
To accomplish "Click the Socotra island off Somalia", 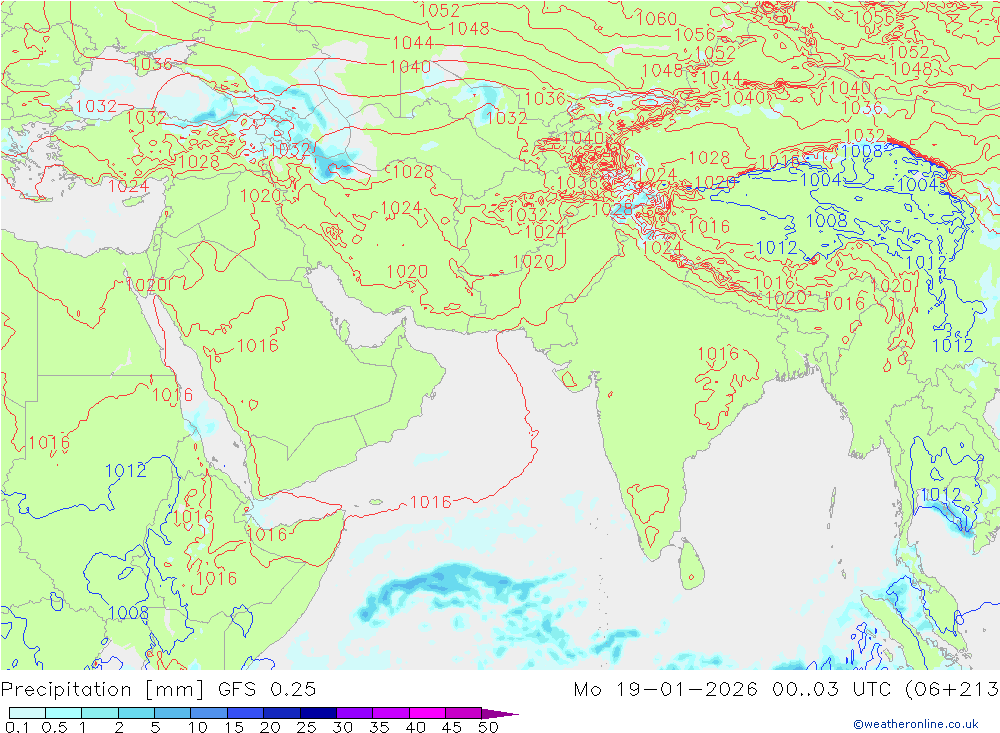I will tap(376, 502).
